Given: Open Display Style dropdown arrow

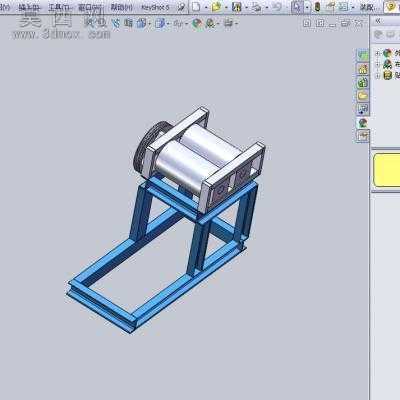Looking at the screenshot, I should pos(169,24).
